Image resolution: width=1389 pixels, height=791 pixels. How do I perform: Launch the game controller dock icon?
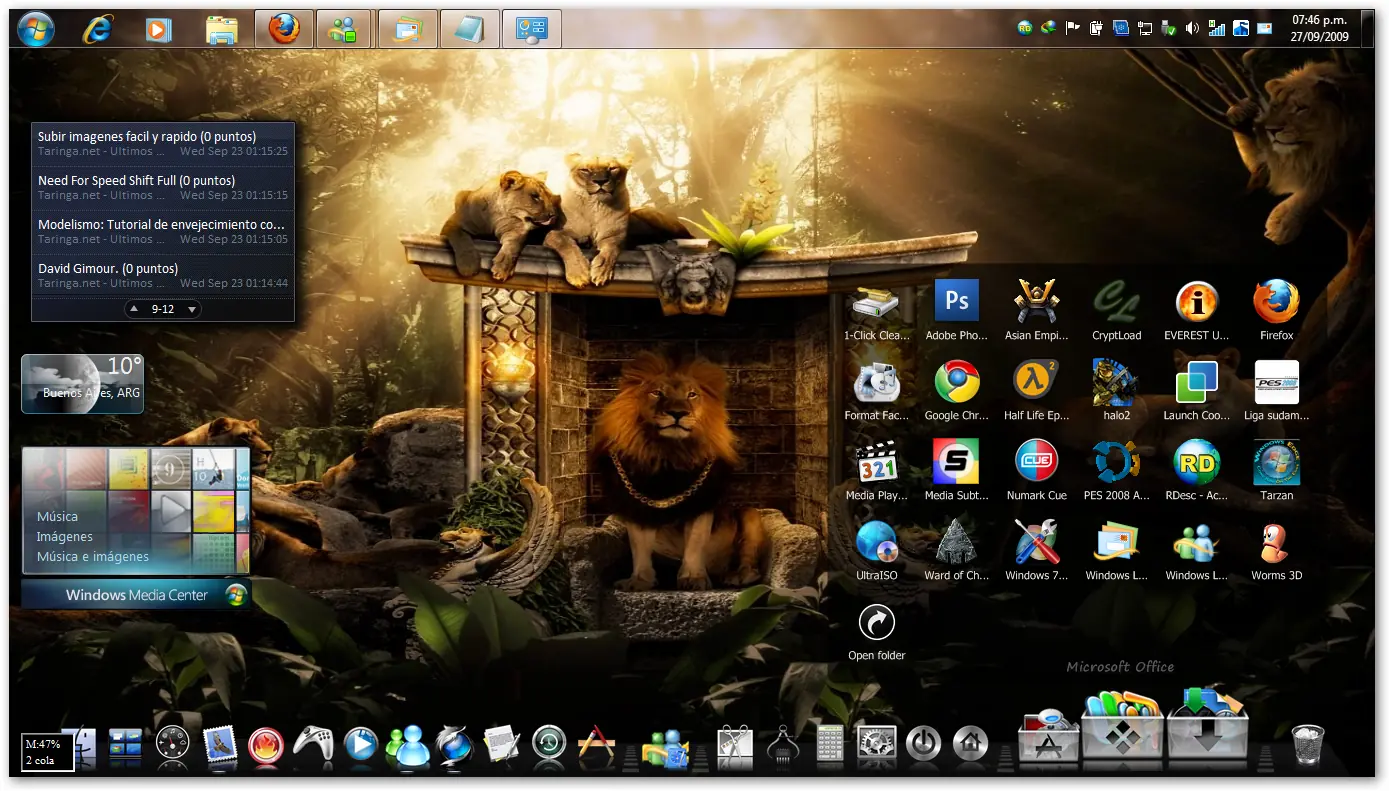coord(315,745)
